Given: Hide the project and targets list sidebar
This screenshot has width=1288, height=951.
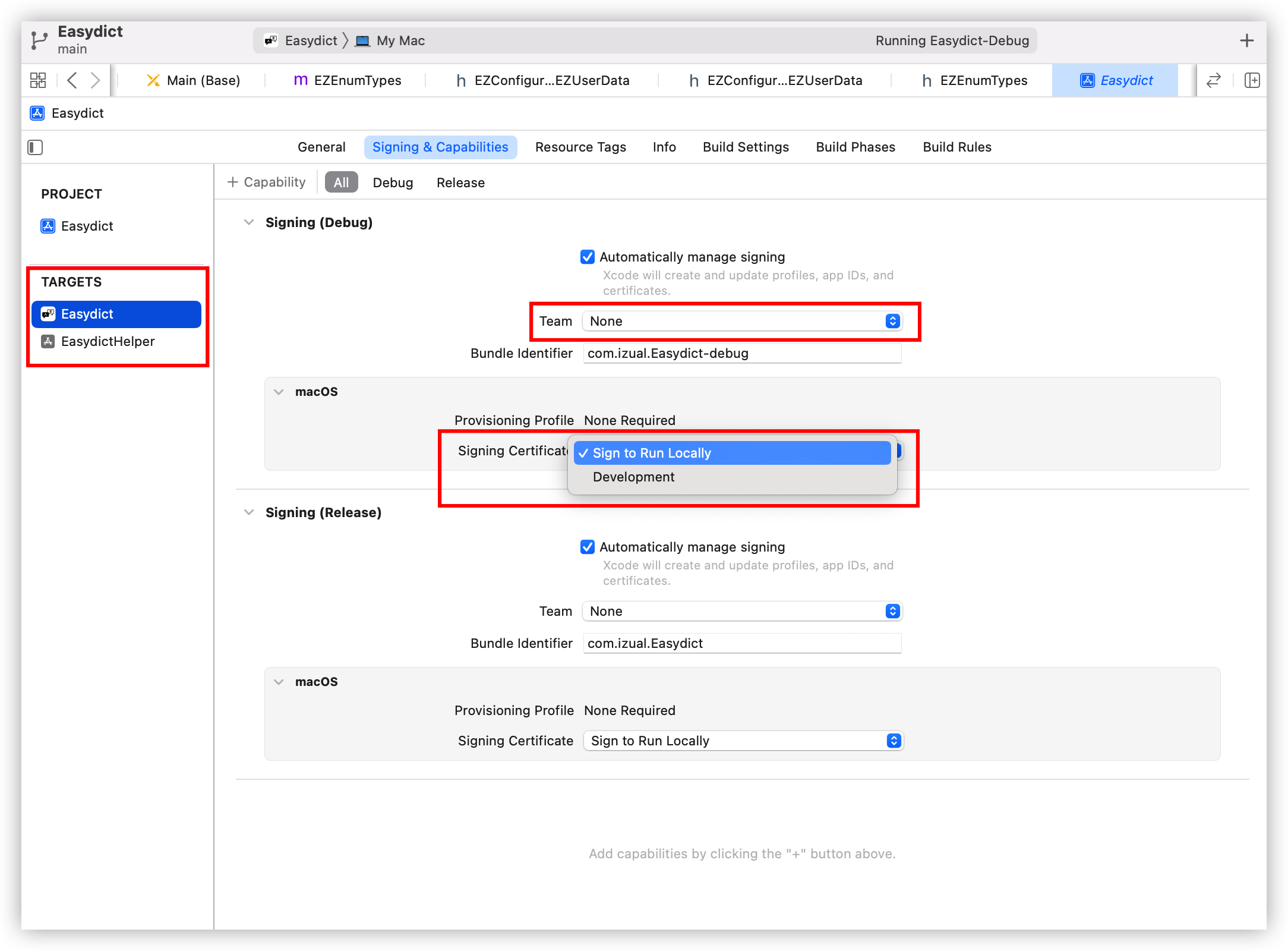Looking at the screenshot, I should click(x=36, y=147).
